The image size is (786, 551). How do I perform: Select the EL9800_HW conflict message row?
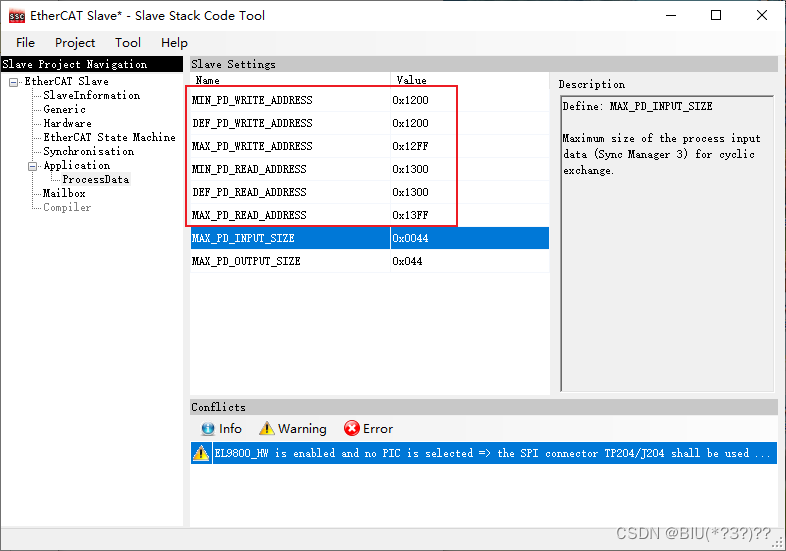484,453
